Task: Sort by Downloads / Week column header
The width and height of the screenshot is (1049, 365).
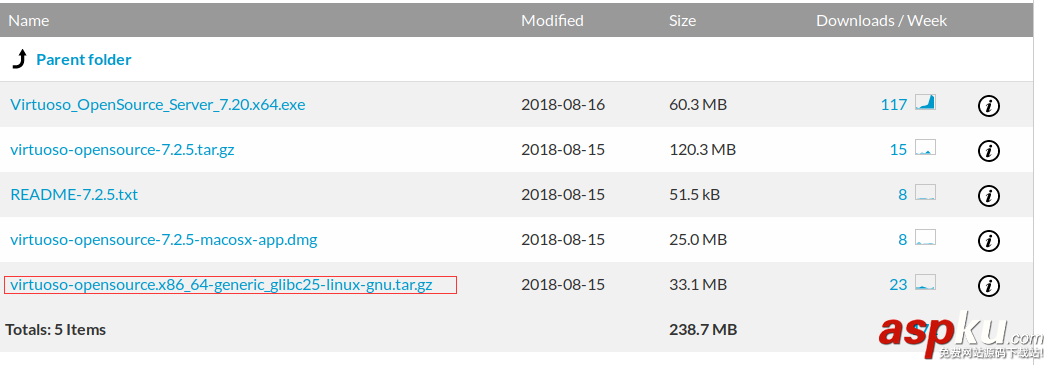Action: tap(882, 21)
